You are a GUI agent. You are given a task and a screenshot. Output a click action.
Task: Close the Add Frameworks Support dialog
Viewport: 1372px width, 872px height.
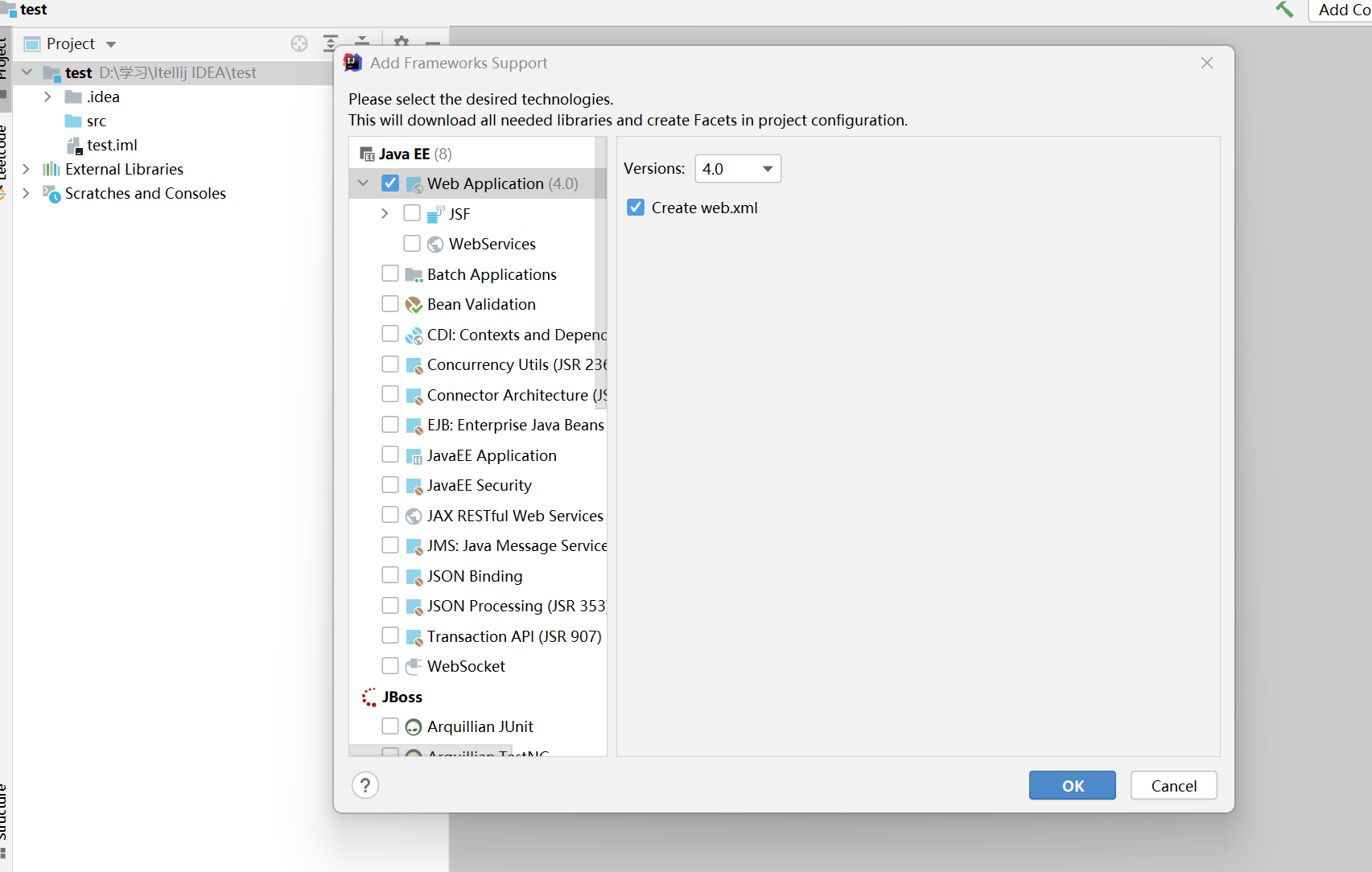pos(1206,63)
